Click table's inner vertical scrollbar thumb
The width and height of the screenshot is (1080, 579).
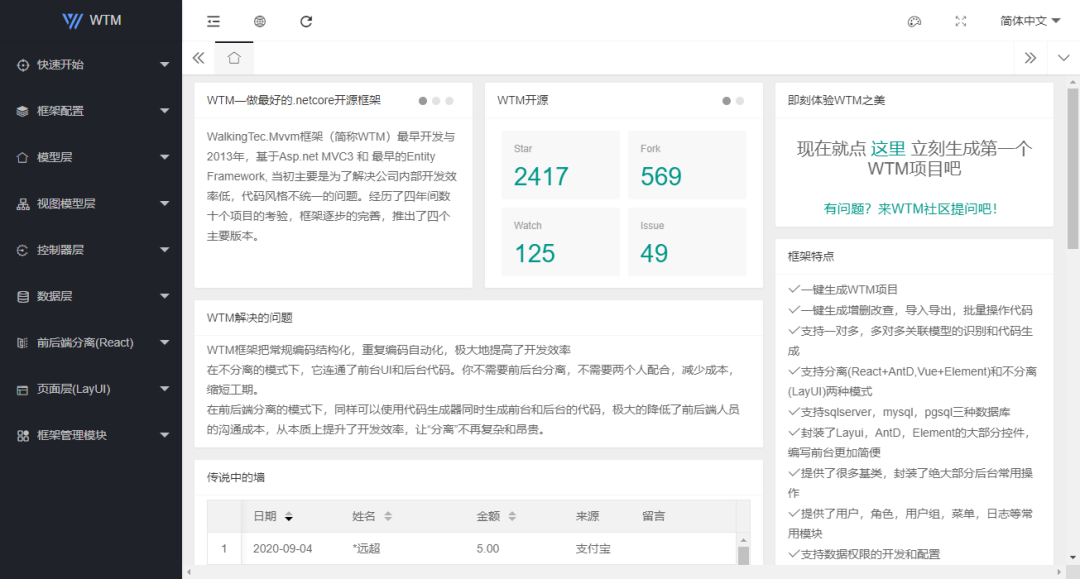click(743, 556)
